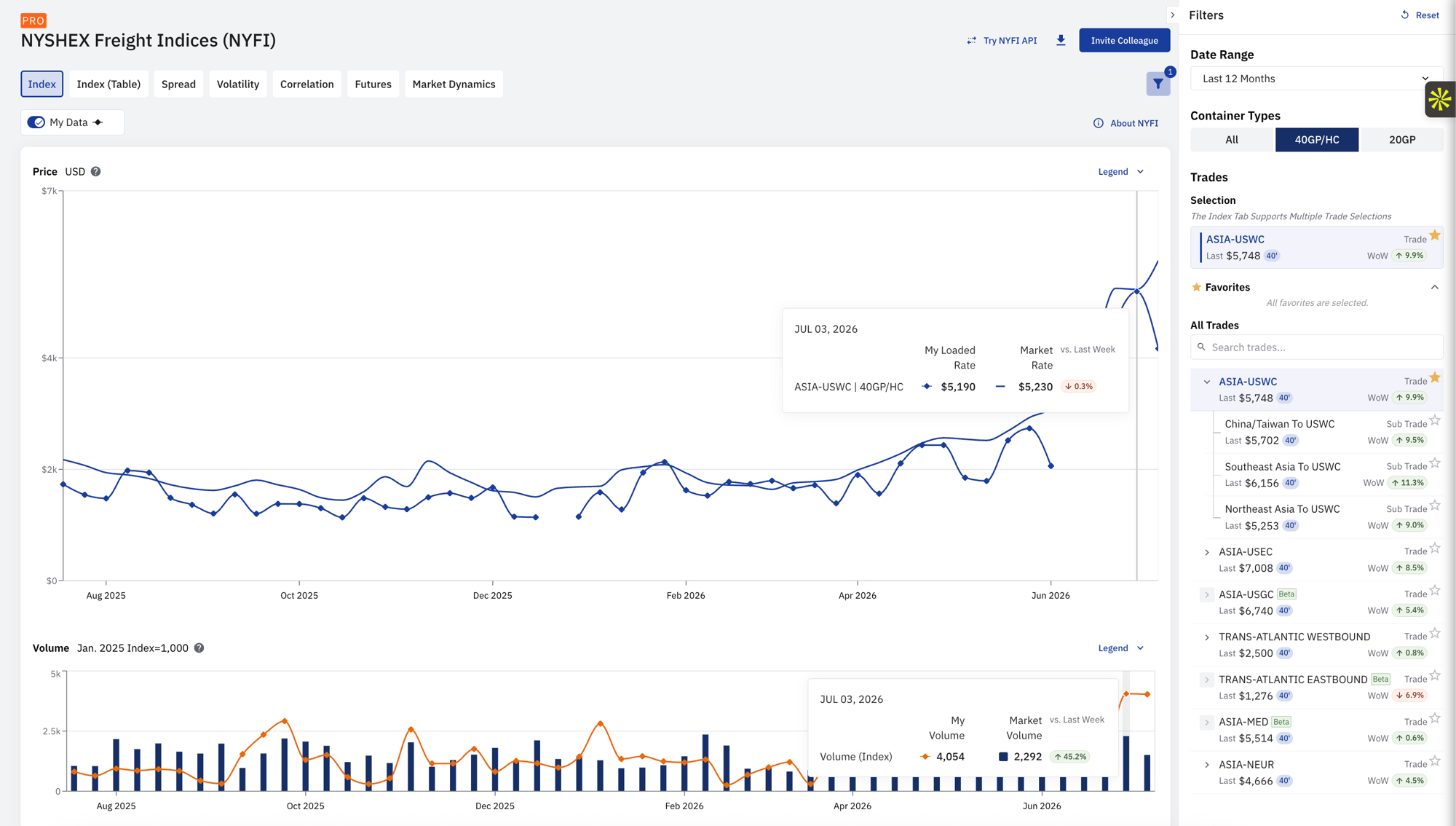The image size is (1456, 826).
Task: Expand the Price chart Legend
Action: pos(1121,172)
